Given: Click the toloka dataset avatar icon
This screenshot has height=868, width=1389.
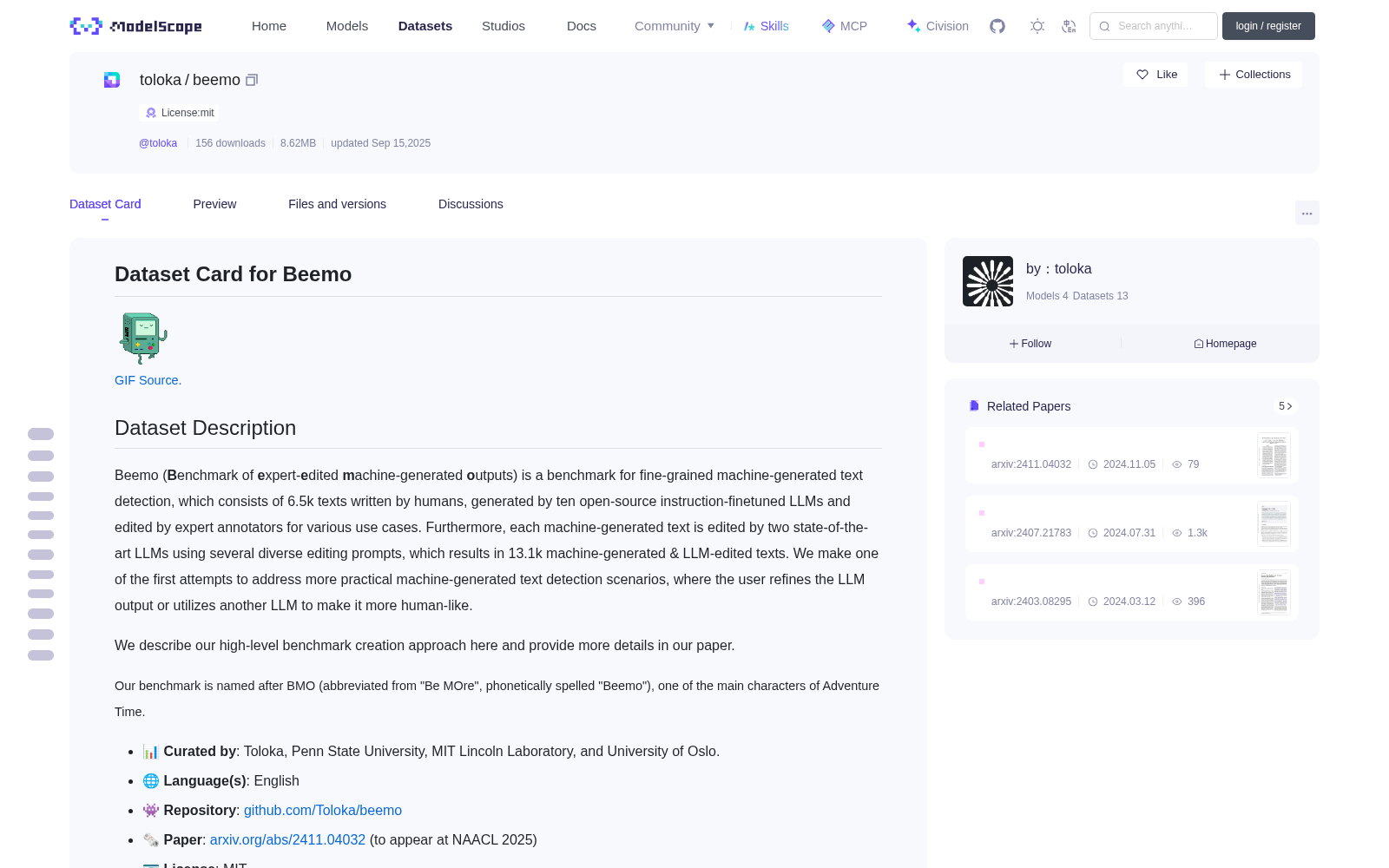Looking at the screenshot, I should (112, 80).
